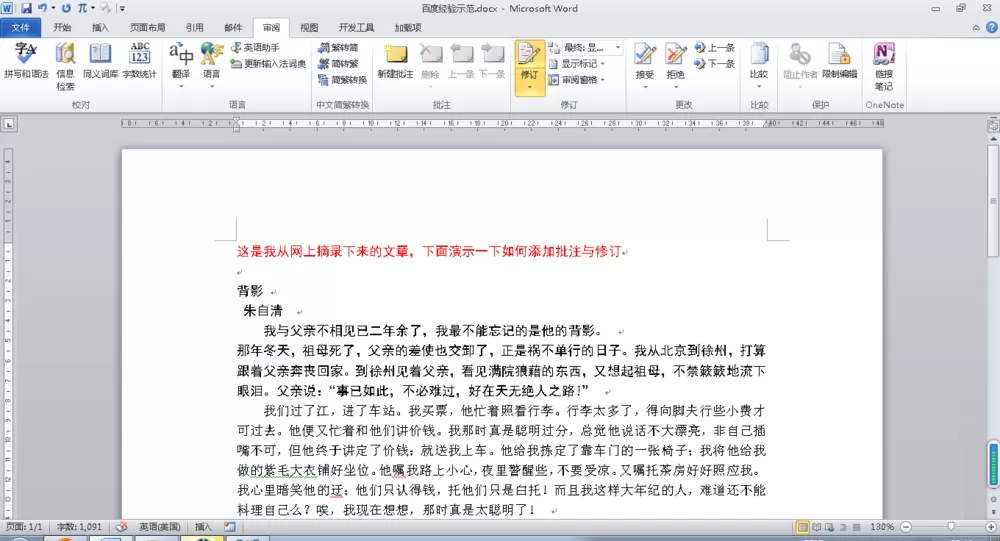Toggle the ruler button above scrollbar

993,126
